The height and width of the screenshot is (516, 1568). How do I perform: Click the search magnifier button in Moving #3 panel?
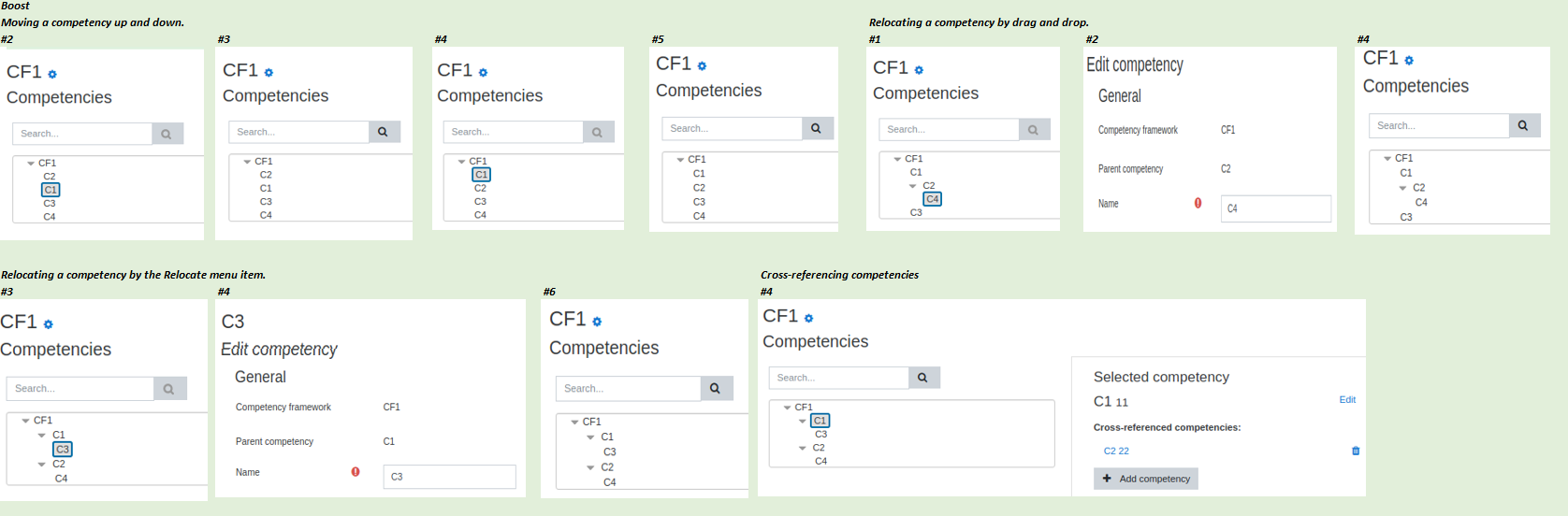coord(384,132)
